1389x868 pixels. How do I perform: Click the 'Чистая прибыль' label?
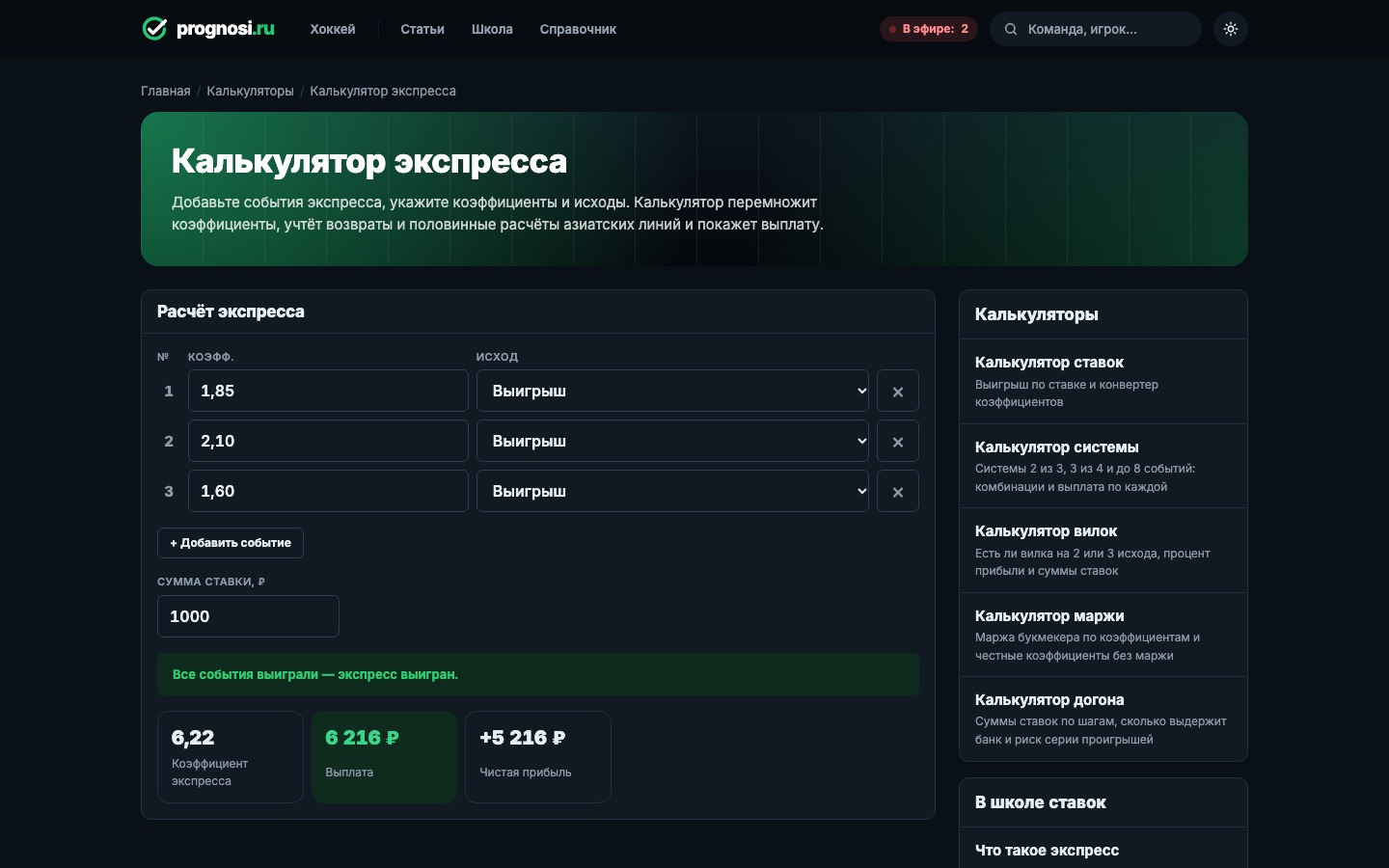click(x=526, y=773)
